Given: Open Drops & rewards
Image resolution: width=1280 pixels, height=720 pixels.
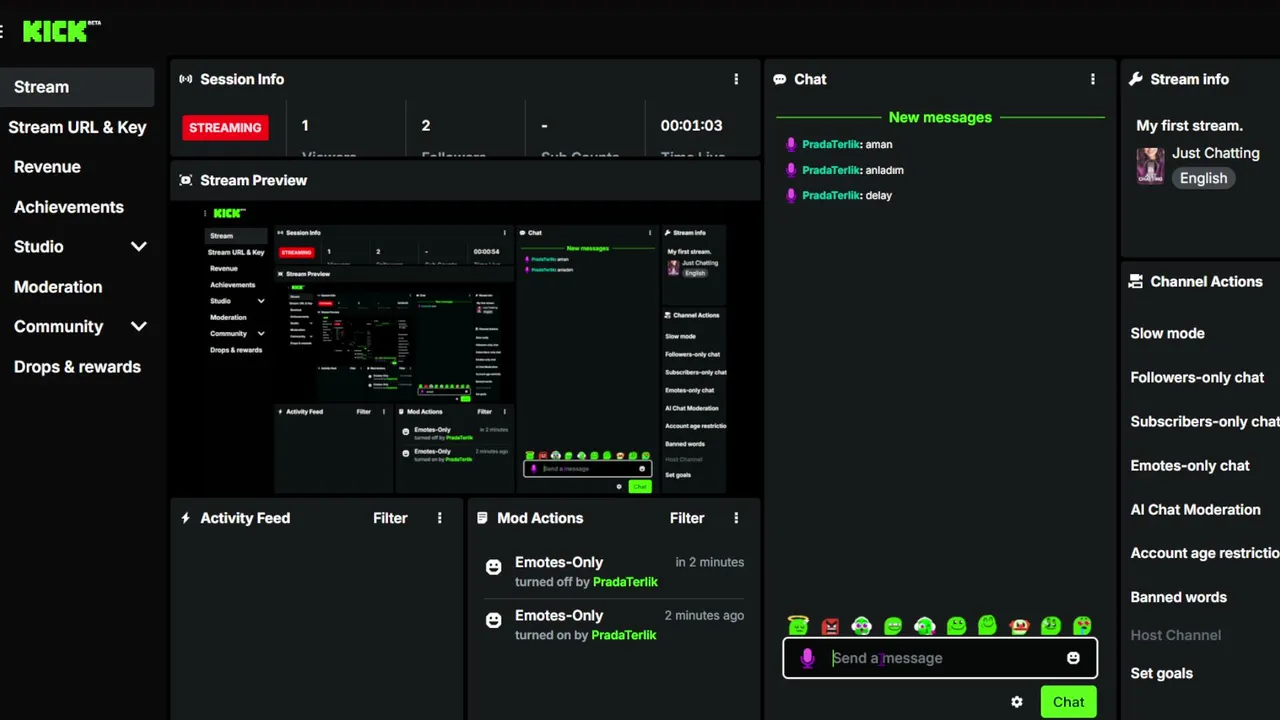Looking at the screenshot, I should pos(77,367).
